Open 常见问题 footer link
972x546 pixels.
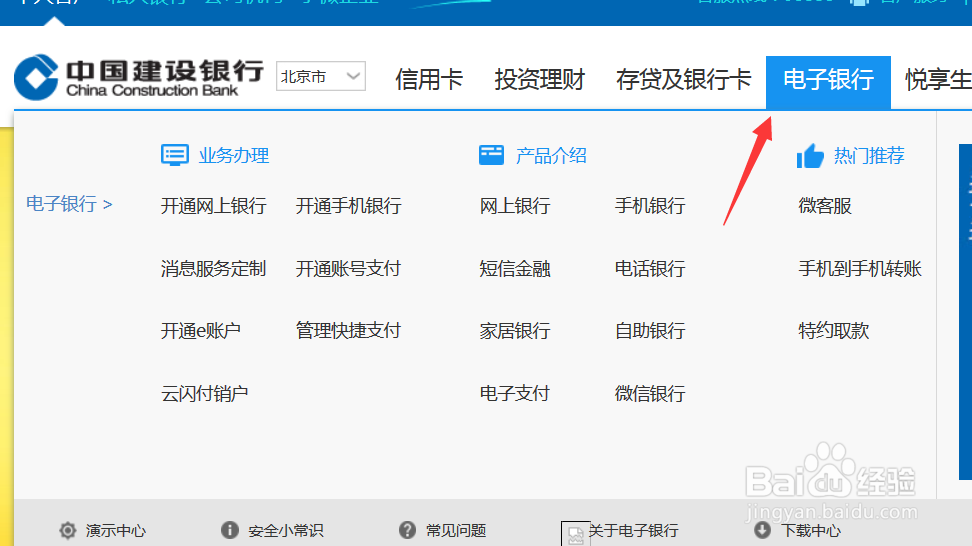click(x=456, y=531)
